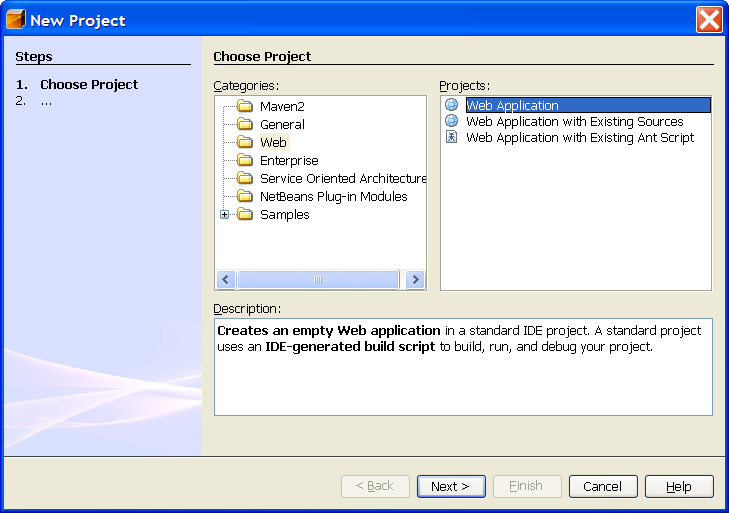The width and height of the screenshot is (729, 513).
Task: Close the New Project window
Action: 709,19
